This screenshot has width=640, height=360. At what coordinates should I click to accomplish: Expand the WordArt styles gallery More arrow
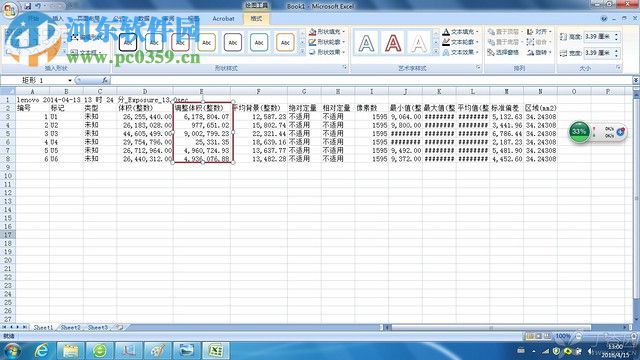point(436,52)
